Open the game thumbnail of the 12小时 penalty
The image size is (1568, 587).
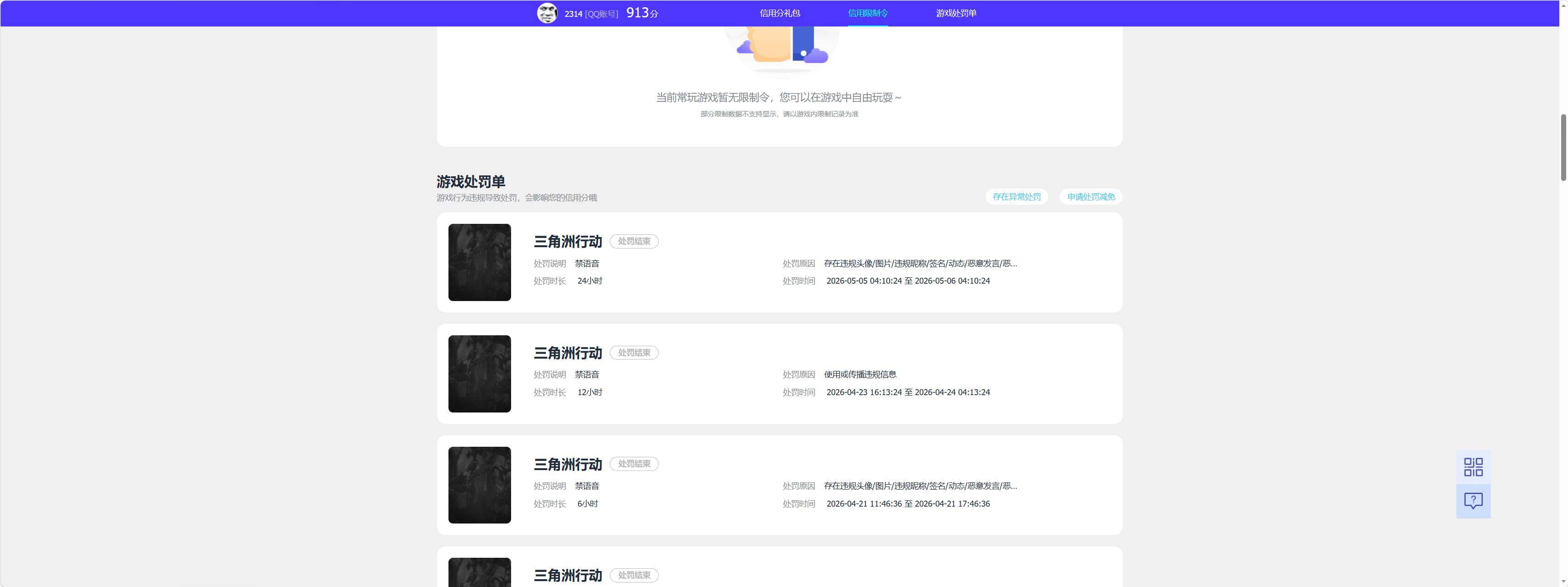point(480,374)
